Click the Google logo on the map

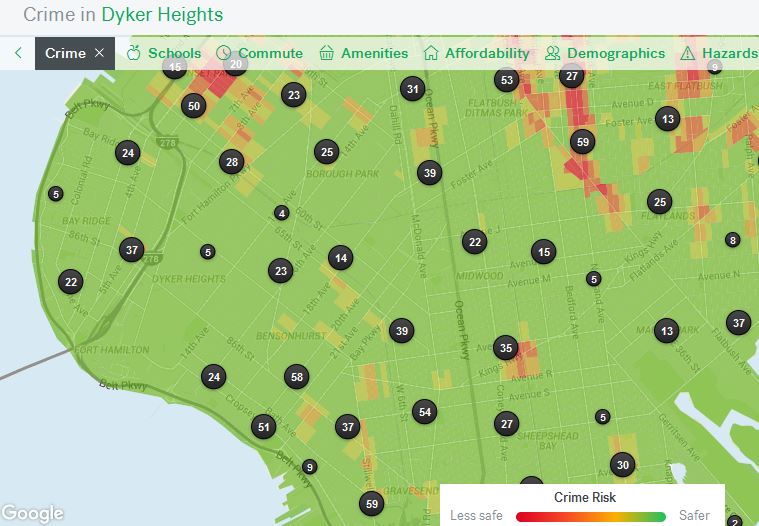click(x=33, y=513)
